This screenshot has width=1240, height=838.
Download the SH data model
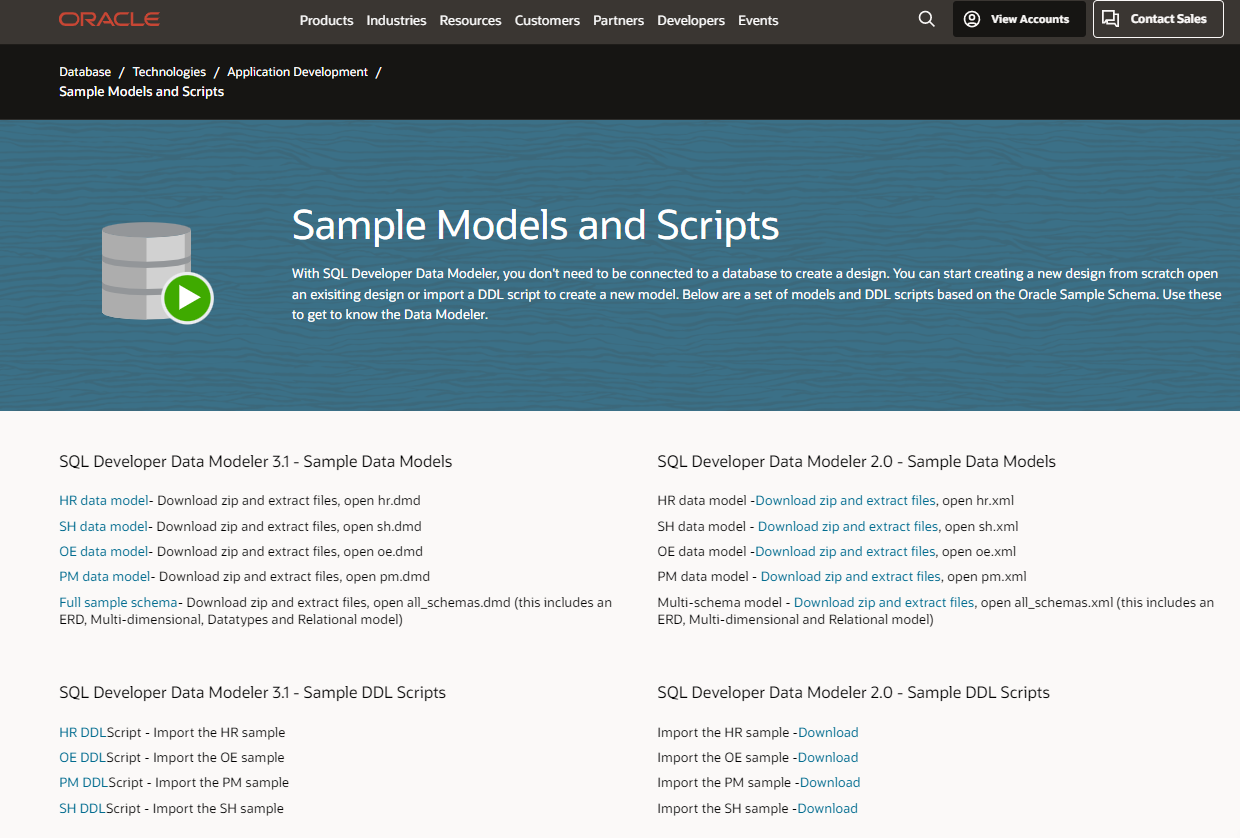(x=103, y=526)
